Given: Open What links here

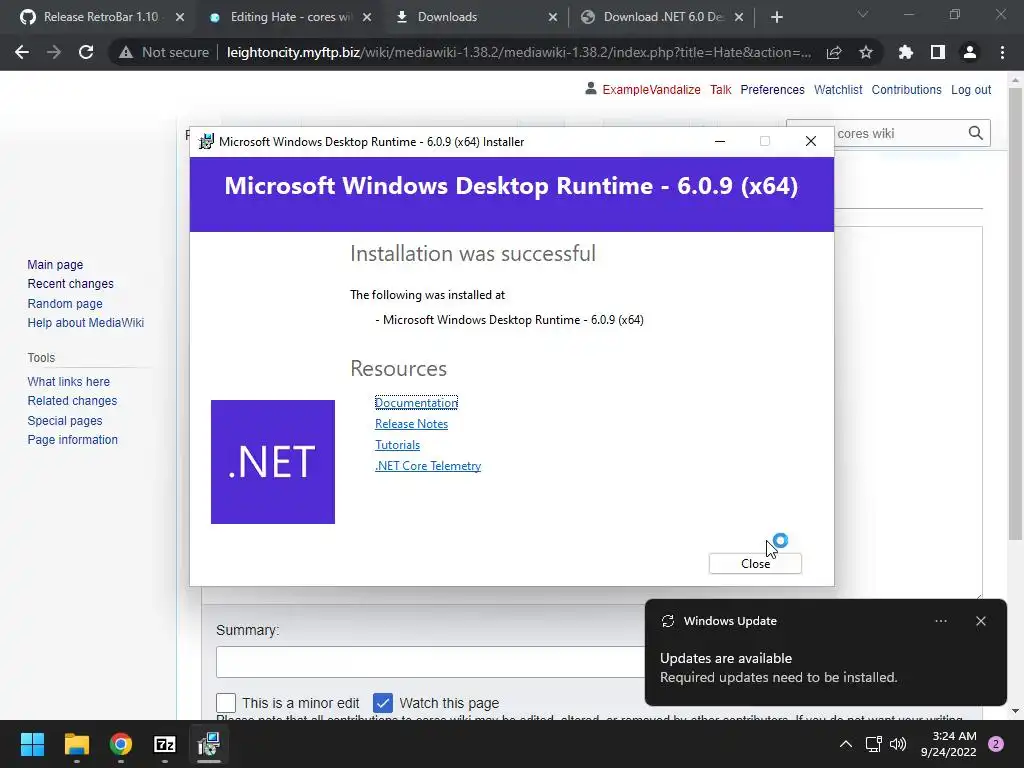Looking at the screenshot, I should pyautogui.click(x=69, y=381).
